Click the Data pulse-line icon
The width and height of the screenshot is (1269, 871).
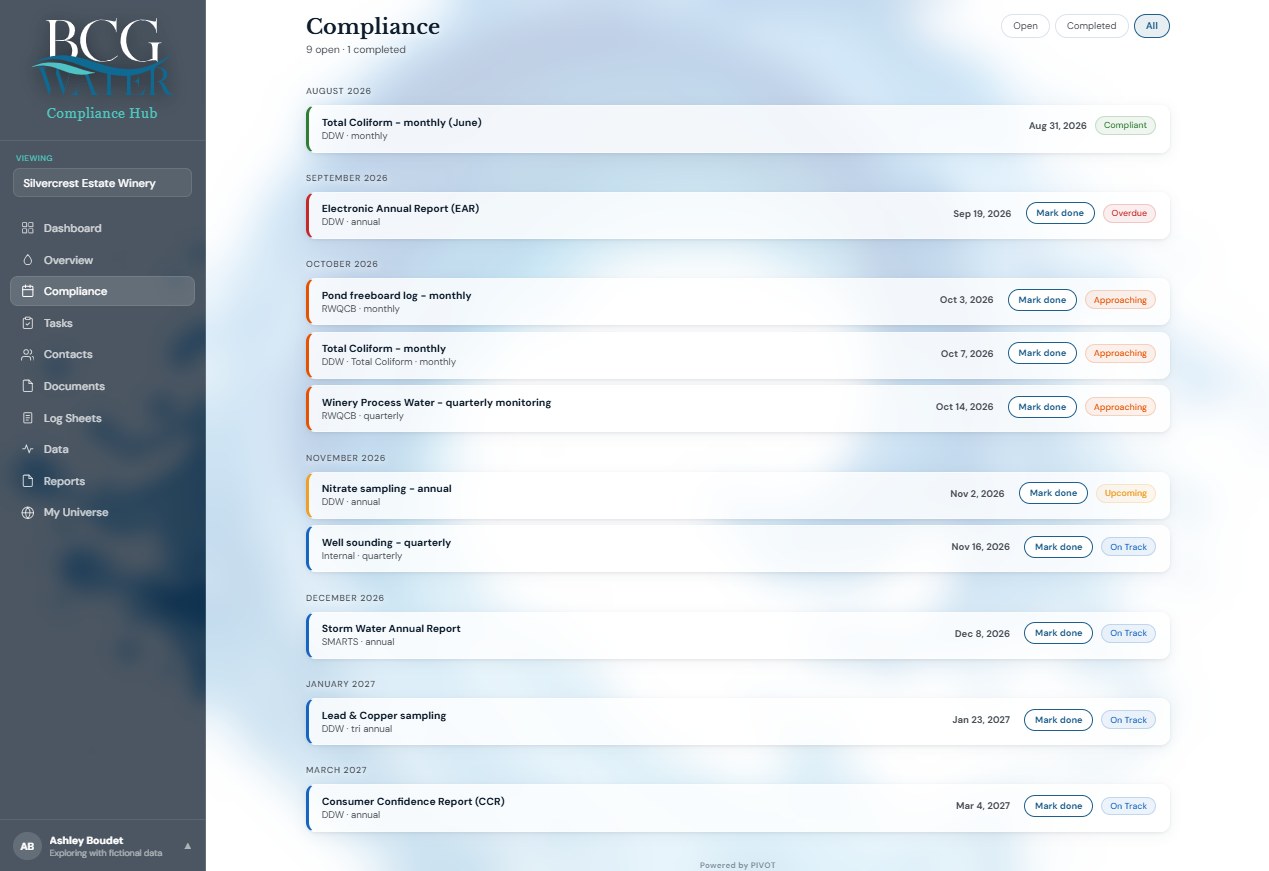(28, 449)
